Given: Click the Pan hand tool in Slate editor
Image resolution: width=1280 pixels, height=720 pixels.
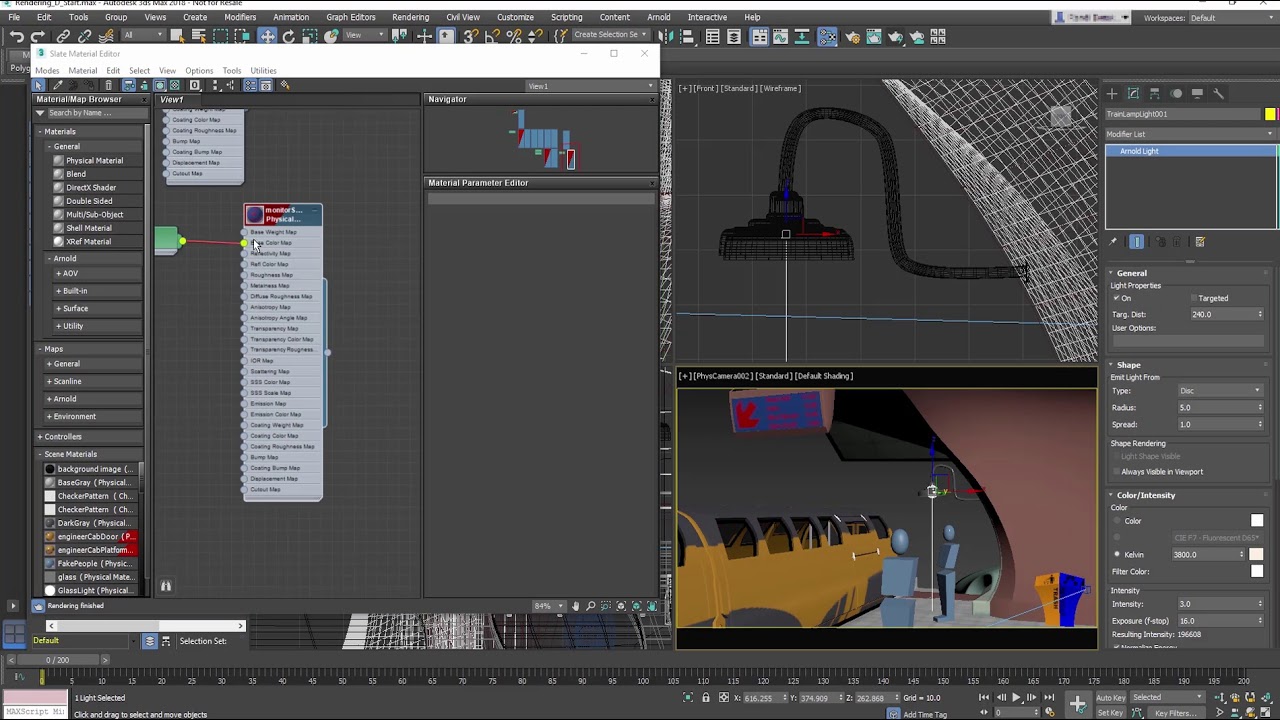Looking at the screenshot, I should click(x=575, y=606).
